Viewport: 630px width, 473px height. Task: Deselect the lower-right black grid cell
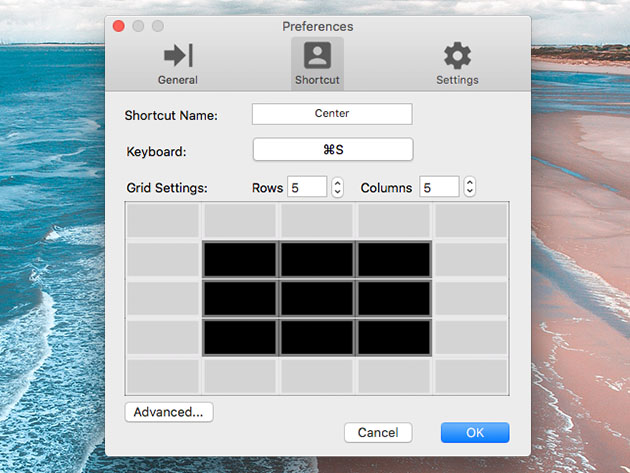[394, 337]
